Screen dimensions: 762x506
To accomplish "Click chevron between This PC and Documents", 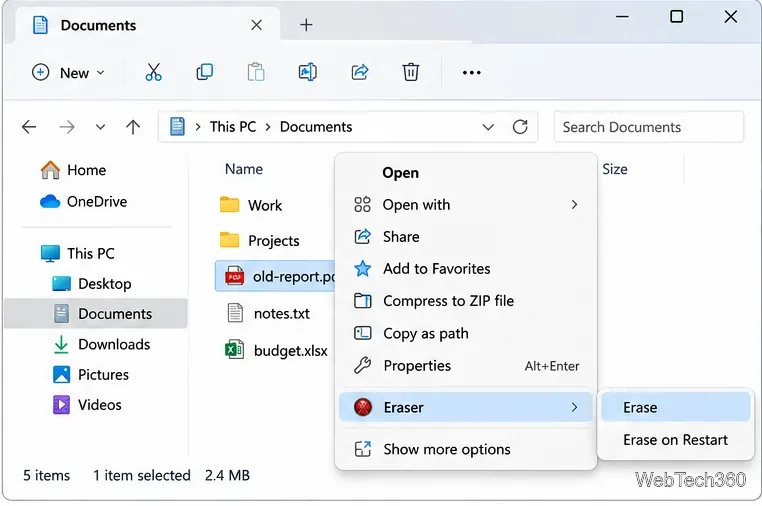I will click(x=268, y=127).
